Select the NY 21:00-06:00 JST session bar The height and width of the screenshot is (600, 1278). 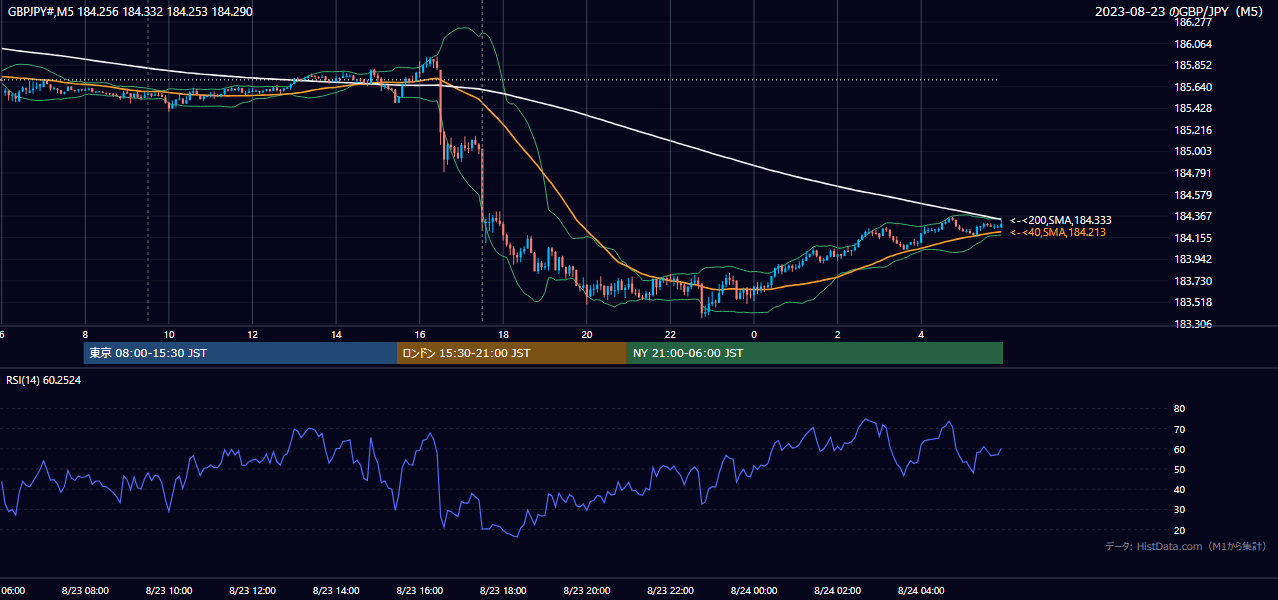coord(815,353)
